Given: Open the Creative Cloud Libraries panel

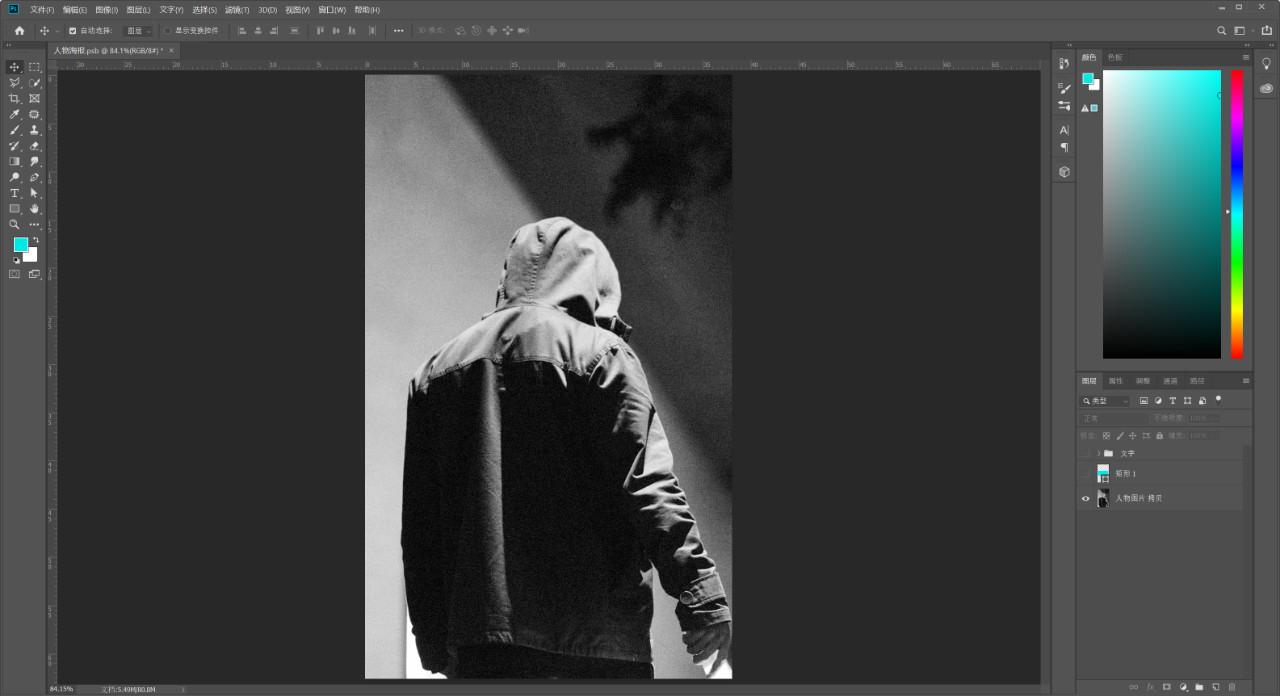Looking at the screenshot, I should pyautogui.click(x=1267, y=88).
